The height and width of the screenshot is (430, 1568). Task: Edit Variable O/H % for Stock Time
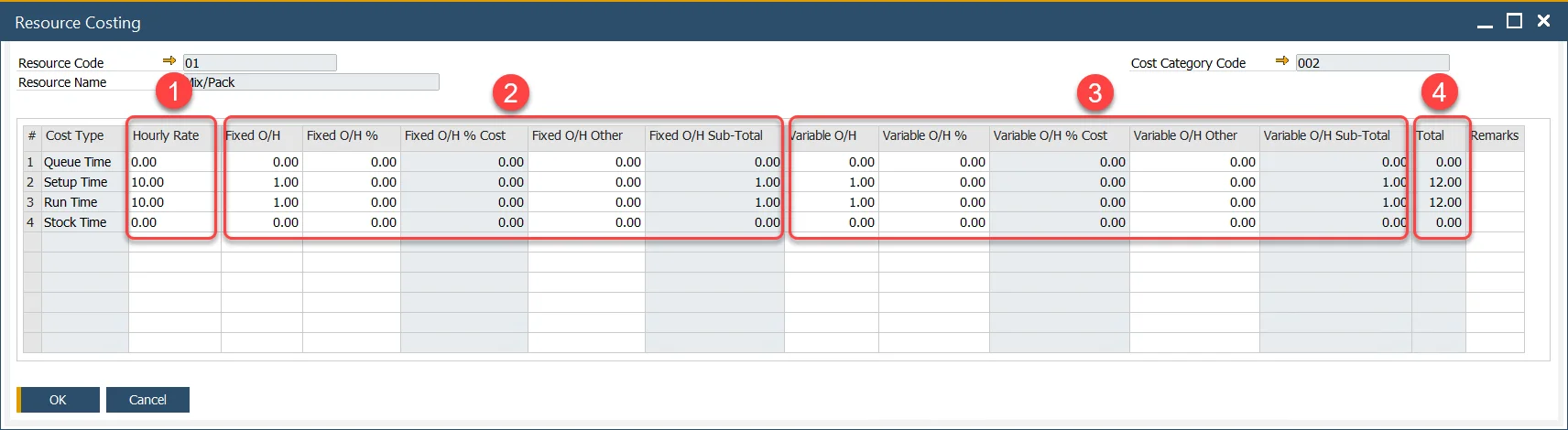point(934,222)
